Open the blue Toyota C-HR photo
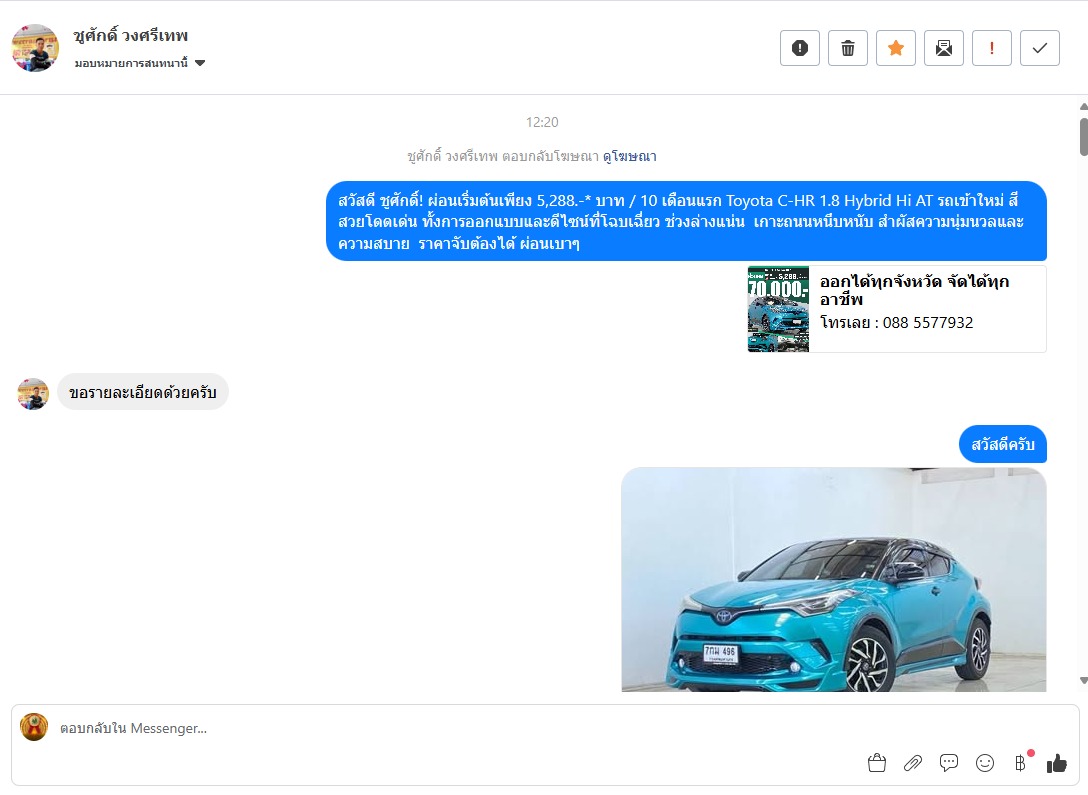1088x795 pixels. tap(833, 579)
